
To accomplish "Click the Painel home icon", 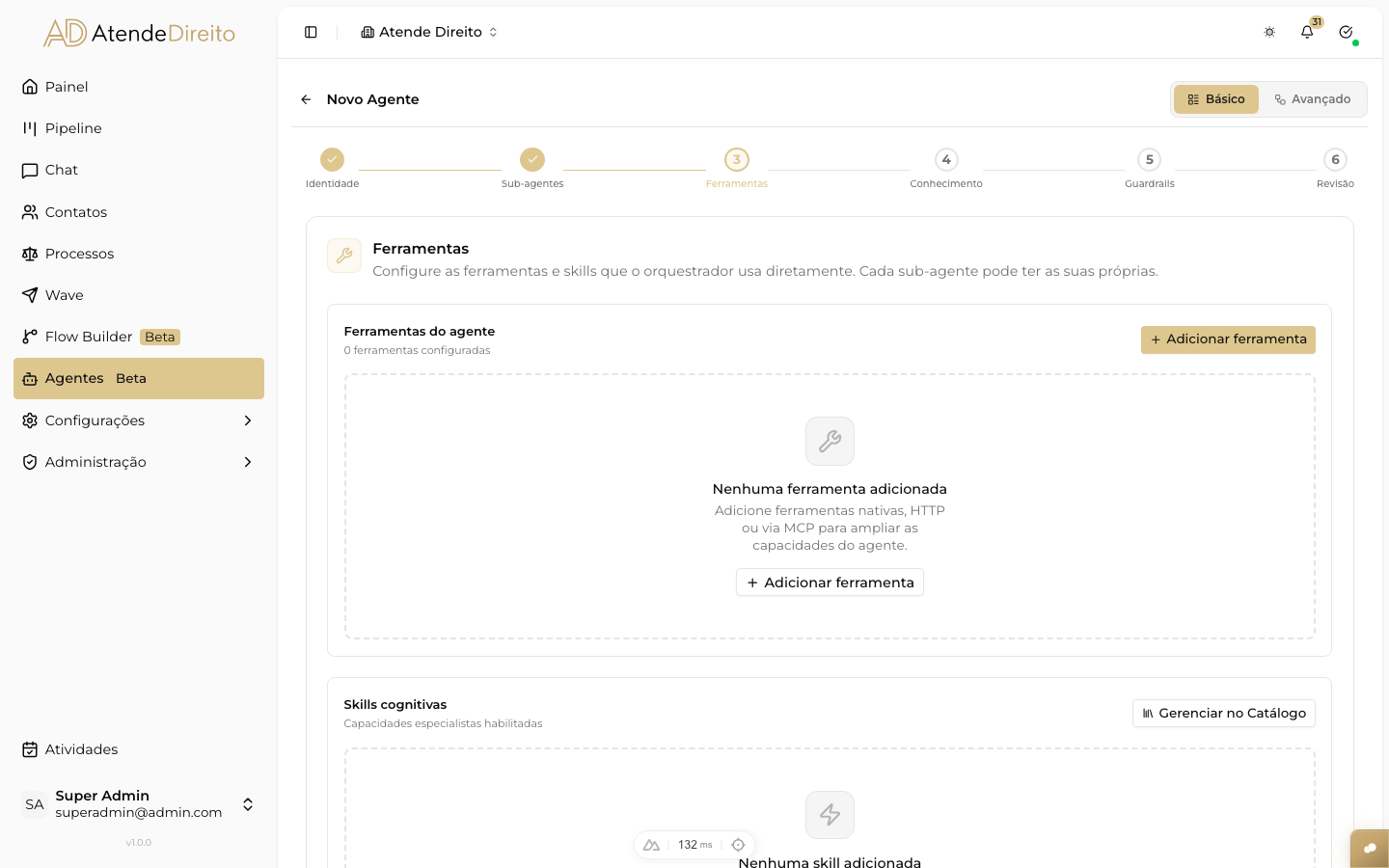I will point(30,87).
